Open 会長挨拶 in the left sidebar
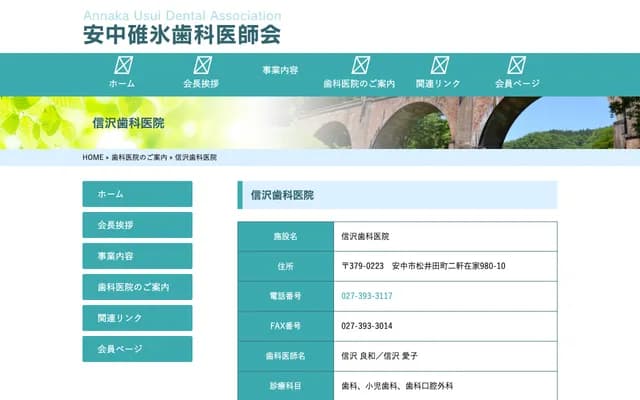Image resolution: width=640 pixels, height=400 pixels. pos(137,225)
